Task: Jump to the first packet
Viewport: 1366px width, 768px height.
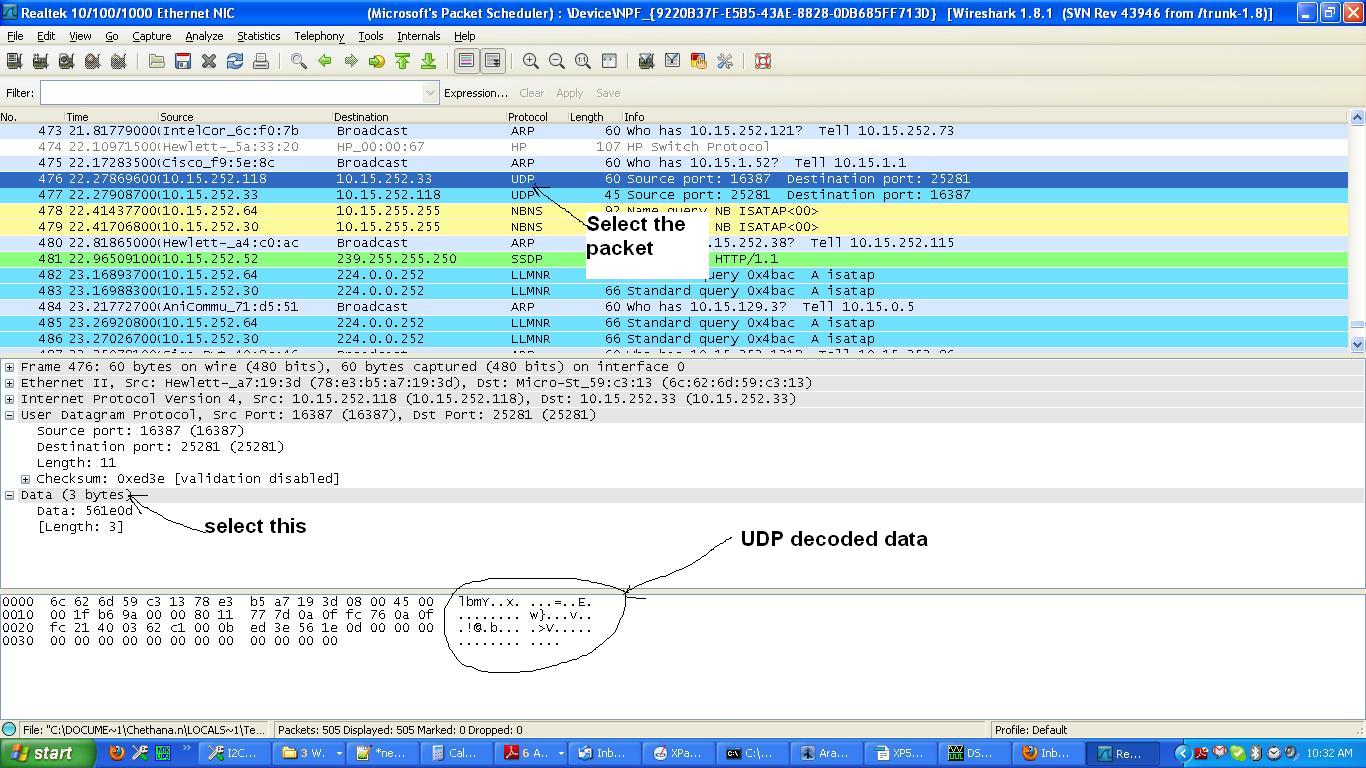Action: (403, 61)
